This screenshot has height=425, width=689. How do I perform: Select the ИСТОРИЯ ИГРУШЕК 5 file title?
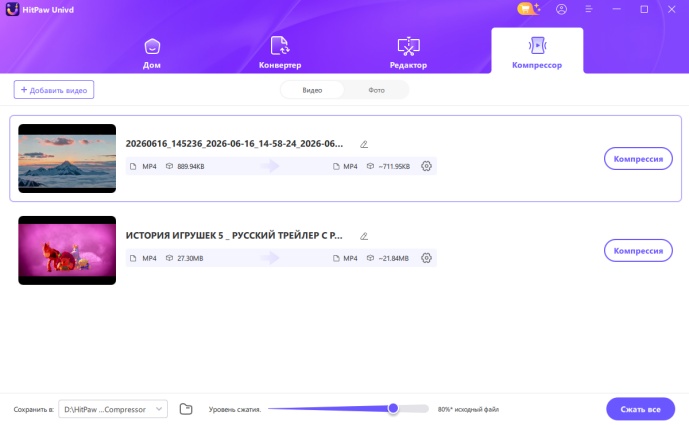tap(234, 236)
